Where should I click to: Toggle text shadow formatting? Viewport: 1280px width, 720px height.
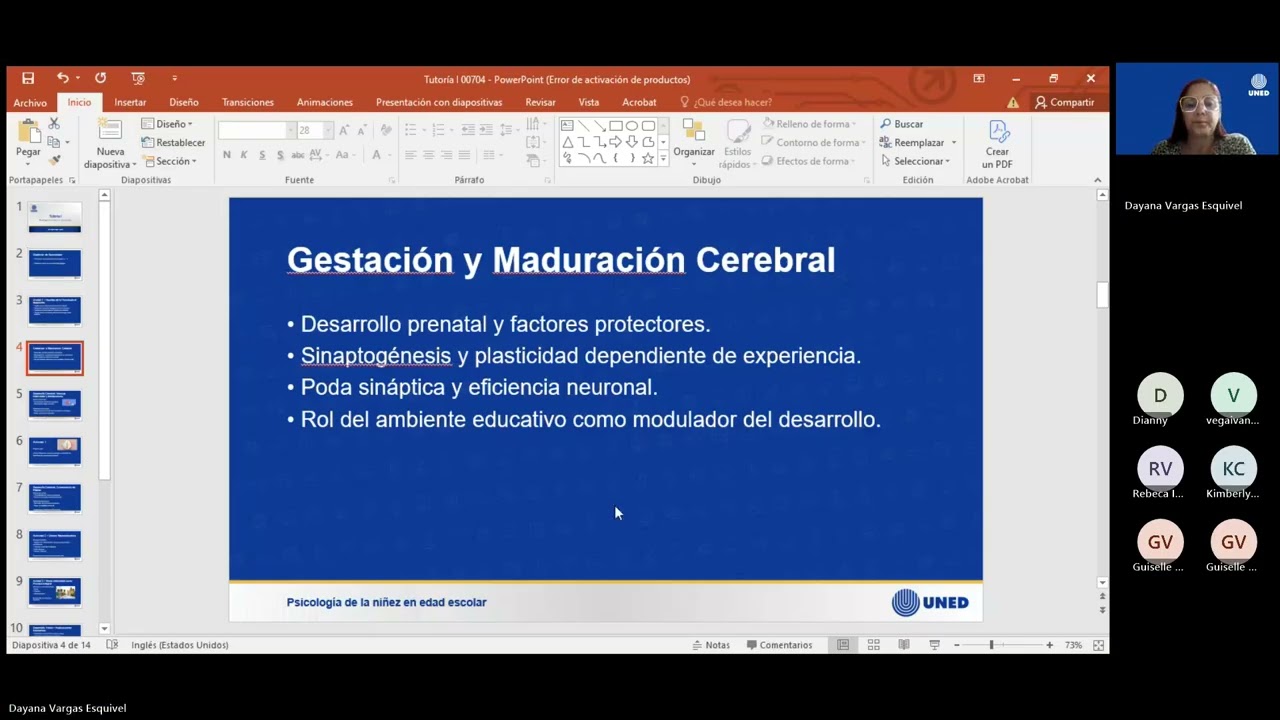coord(280,155)
